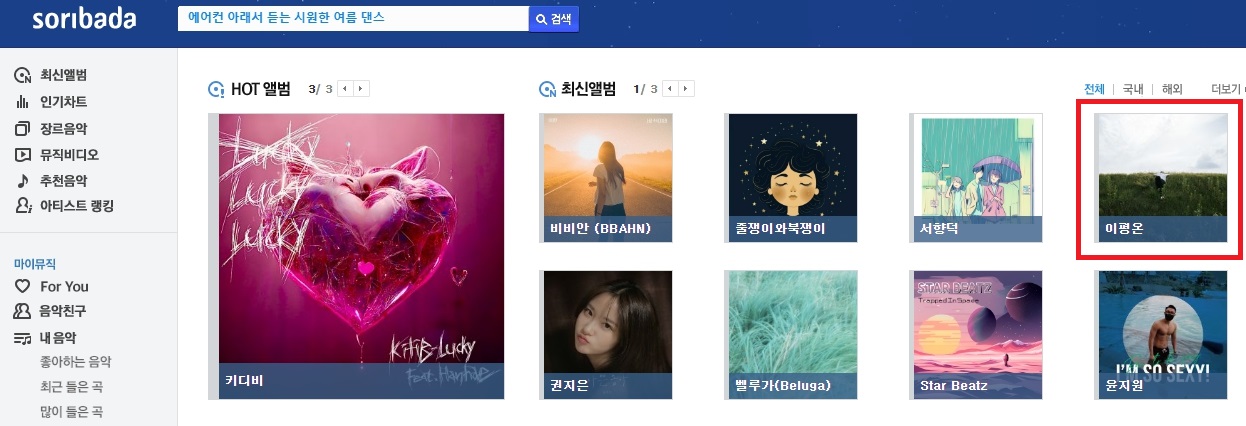
Task: Show previous HOT 앨범 page arrow
Action: [x=345, y=89]
